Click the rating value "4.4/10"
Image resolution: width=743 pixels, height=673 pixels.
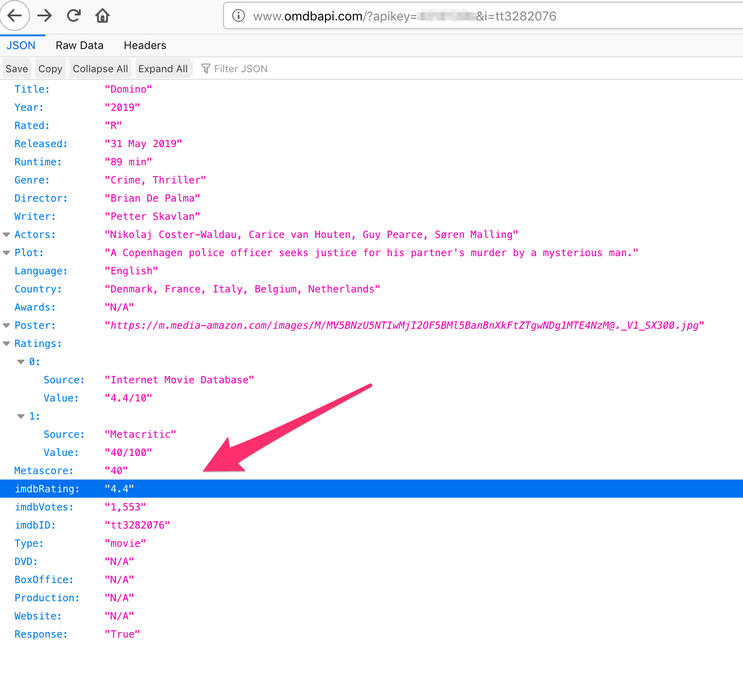128,398
